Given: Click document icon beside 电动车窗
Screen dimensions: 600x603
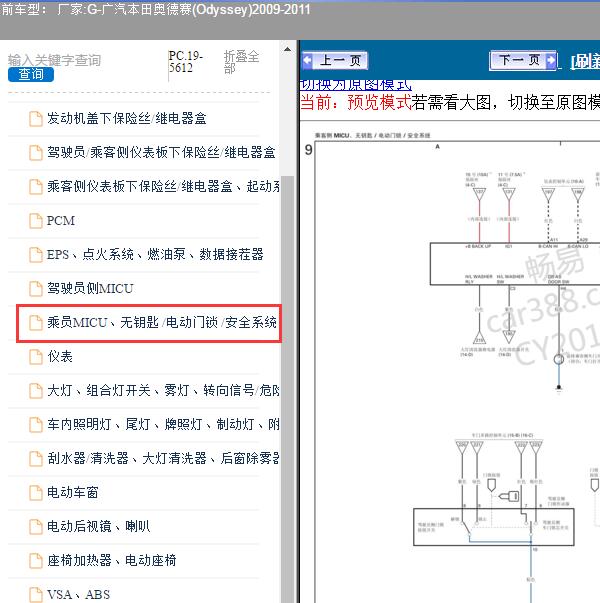Looking at the screenshot, I should click(36, 493).
